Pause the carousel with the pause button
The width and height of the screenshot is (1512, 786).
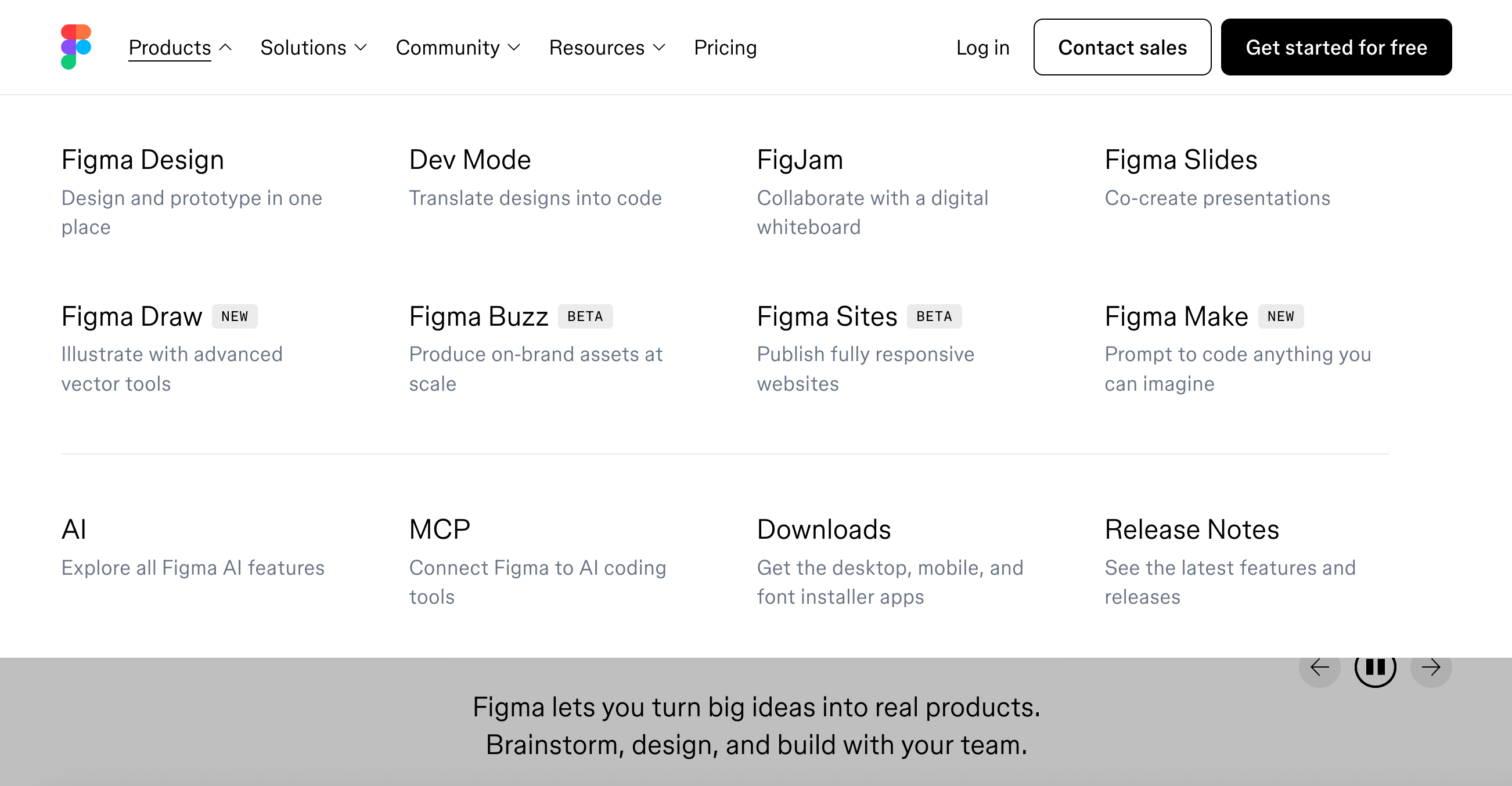1374,668
